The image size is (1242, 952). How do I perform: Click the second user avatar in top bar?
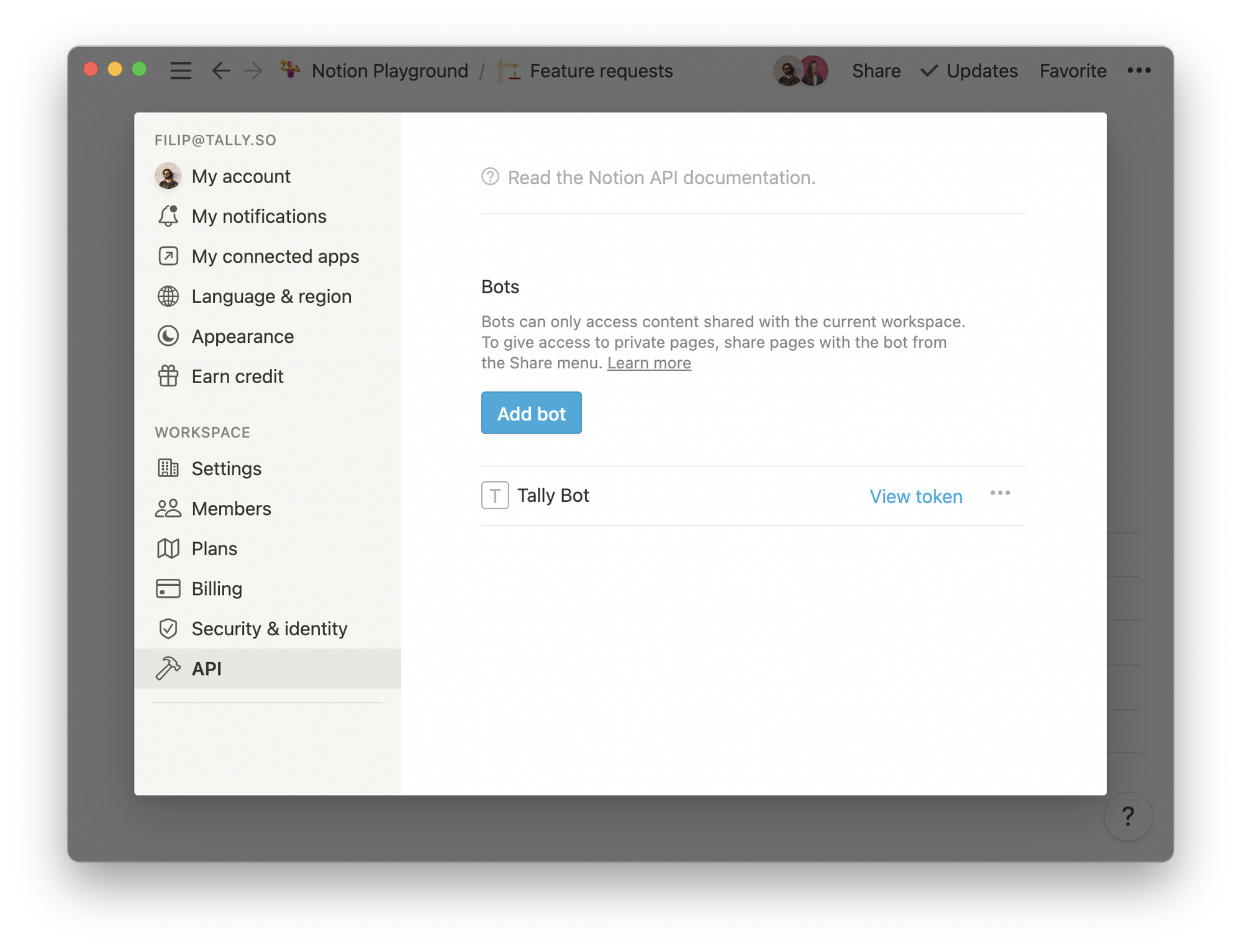pos(815,71)
